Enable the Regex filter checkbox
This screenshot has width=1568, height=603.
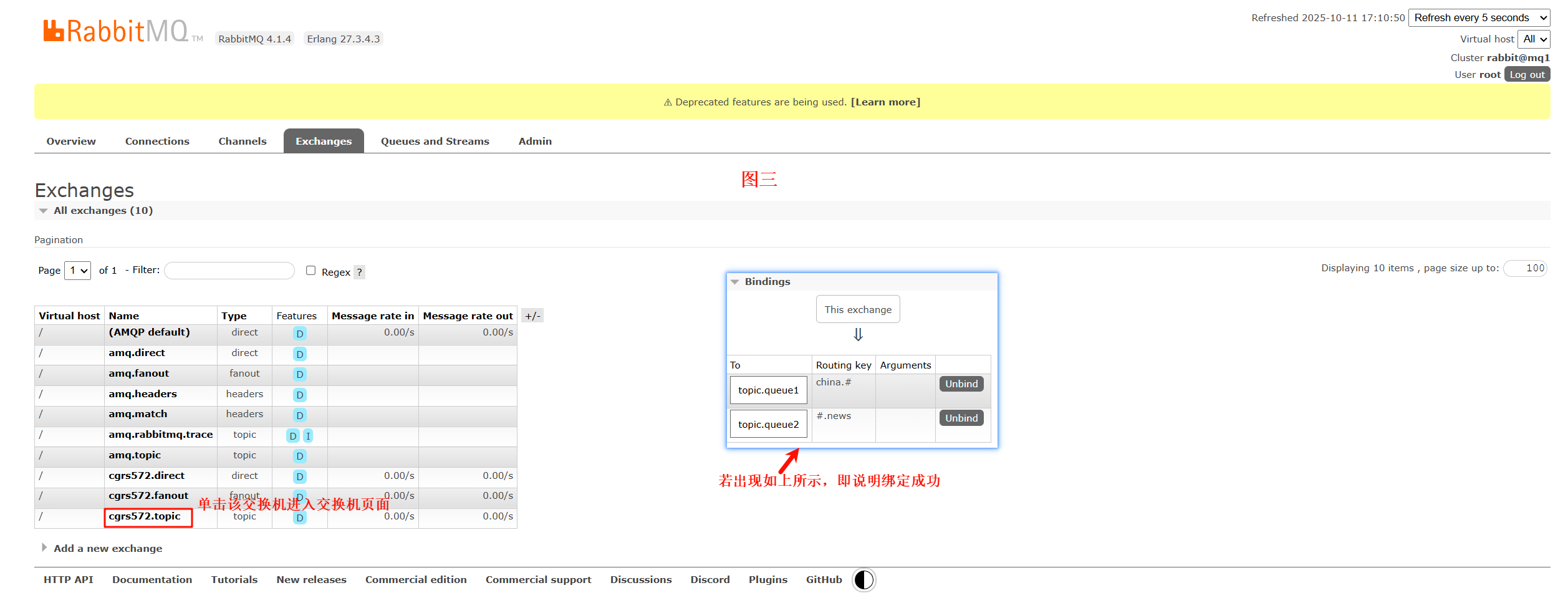pos(310,270)
